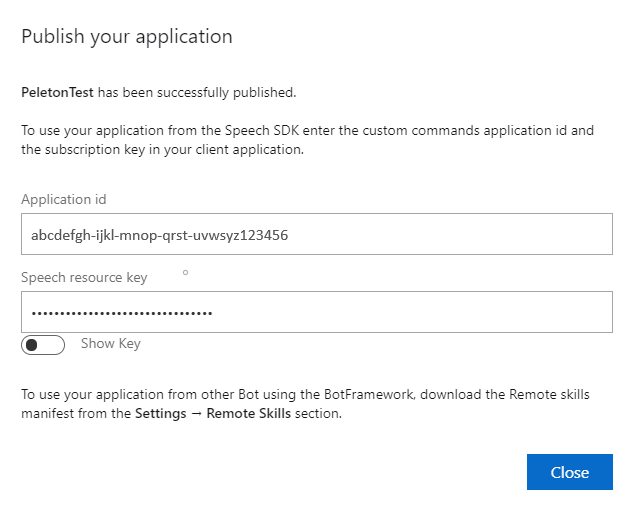The width and height of the screenshot is (635, 511).
Task: Toggle the Show Key switch
Action: pos(43,345)
